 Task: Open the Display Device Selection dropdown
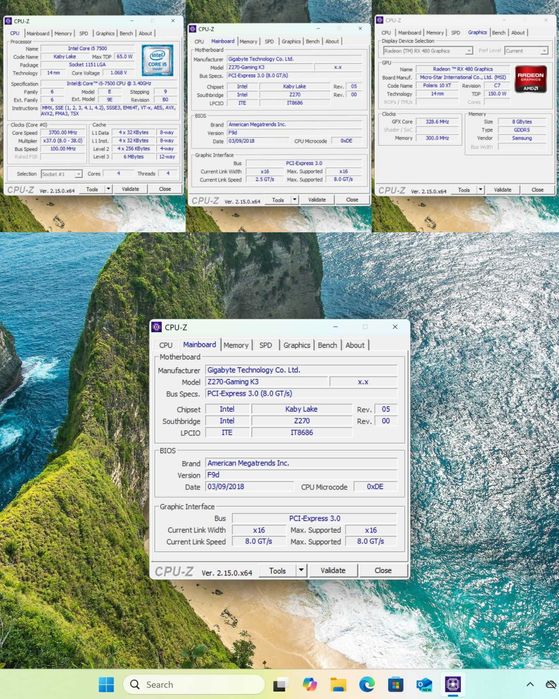click(427, 51)
